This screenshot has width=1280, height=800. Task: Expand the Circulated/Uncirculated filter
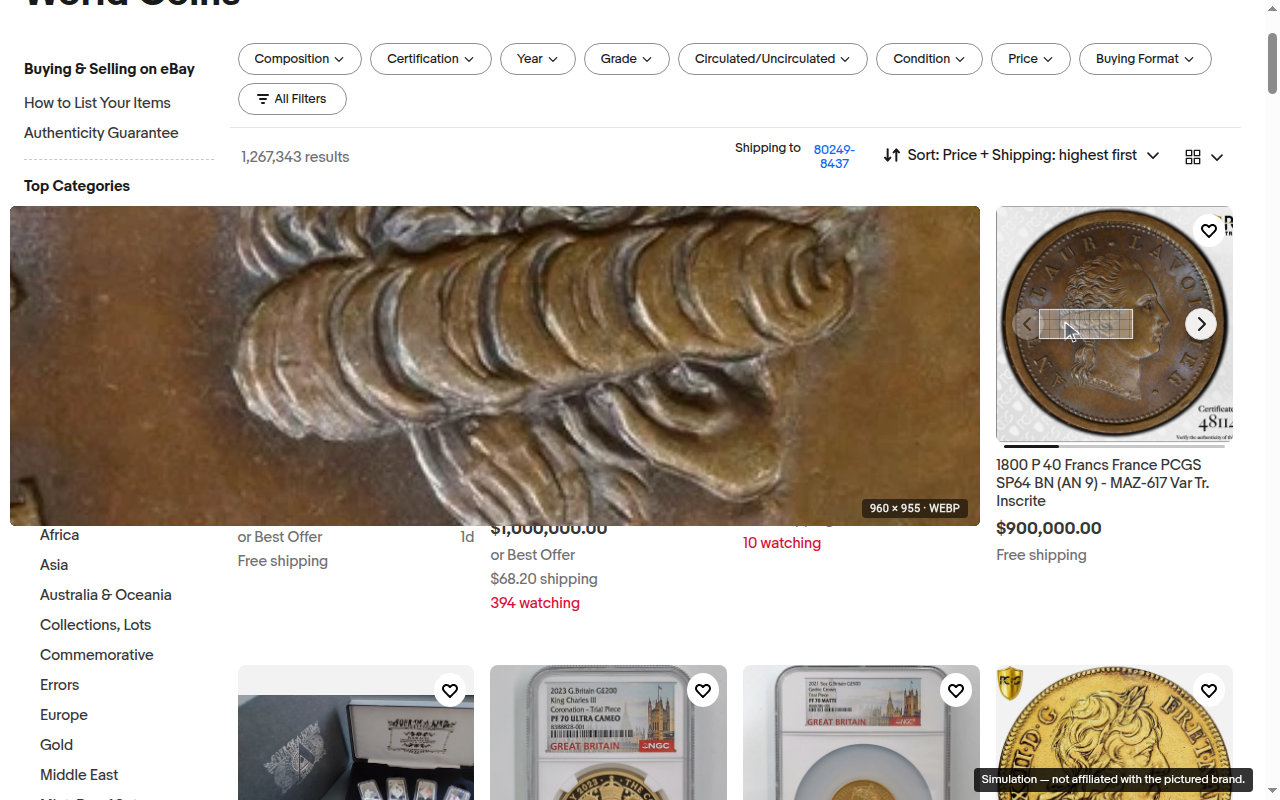(773, 59)
